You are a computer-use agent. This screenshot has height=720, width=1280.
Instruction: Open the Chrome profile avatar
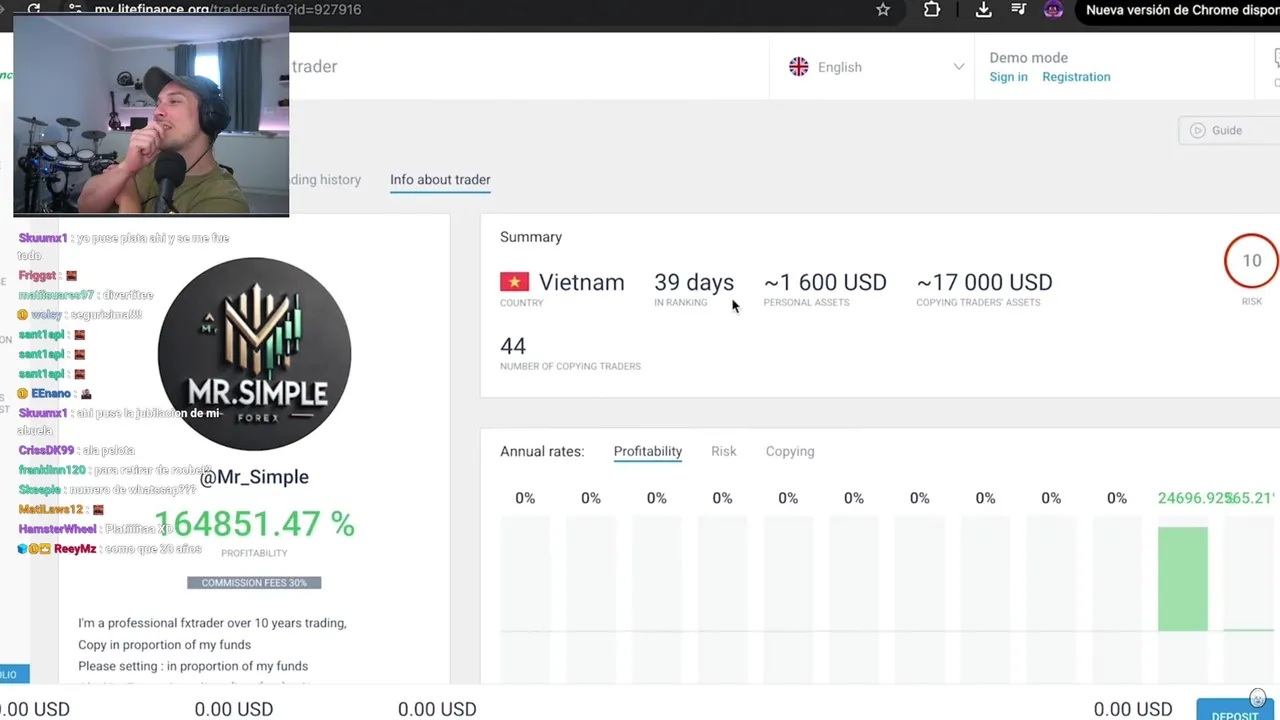coord(1053,9)
